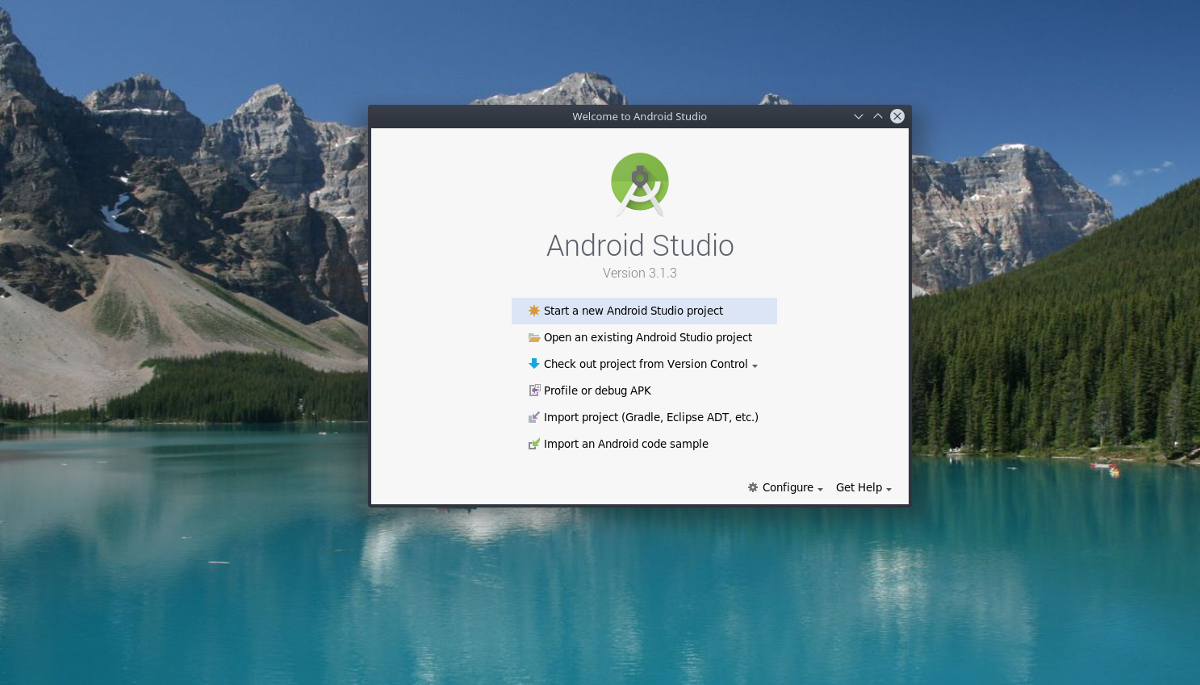The image size is (1200, 685).
Task: Open the Configure dropdown menu
Action: tap(786, 487)
